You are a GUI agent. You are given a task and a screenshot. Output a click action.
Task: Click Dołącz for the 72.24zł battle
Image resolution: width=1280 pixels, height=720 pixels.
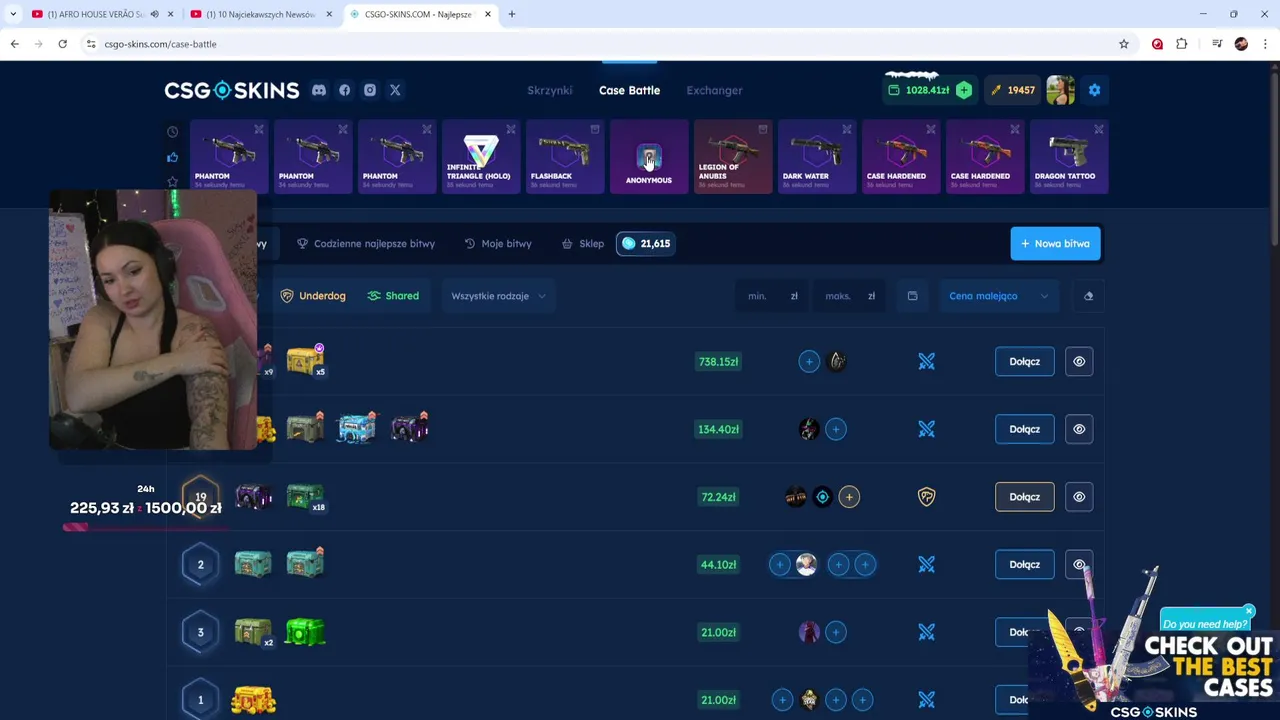pos(1025,497)
